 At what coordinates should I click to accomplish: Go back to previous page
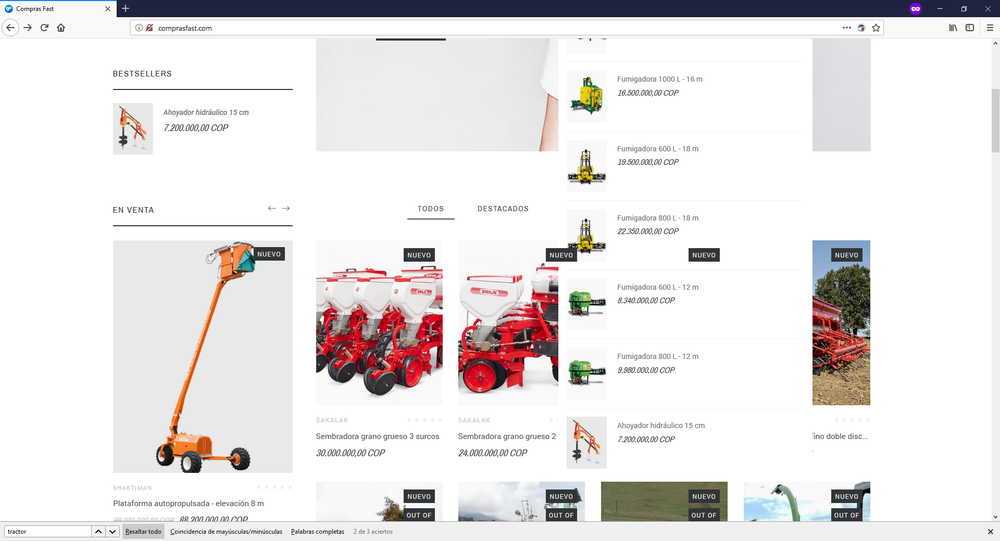(10, 27)
